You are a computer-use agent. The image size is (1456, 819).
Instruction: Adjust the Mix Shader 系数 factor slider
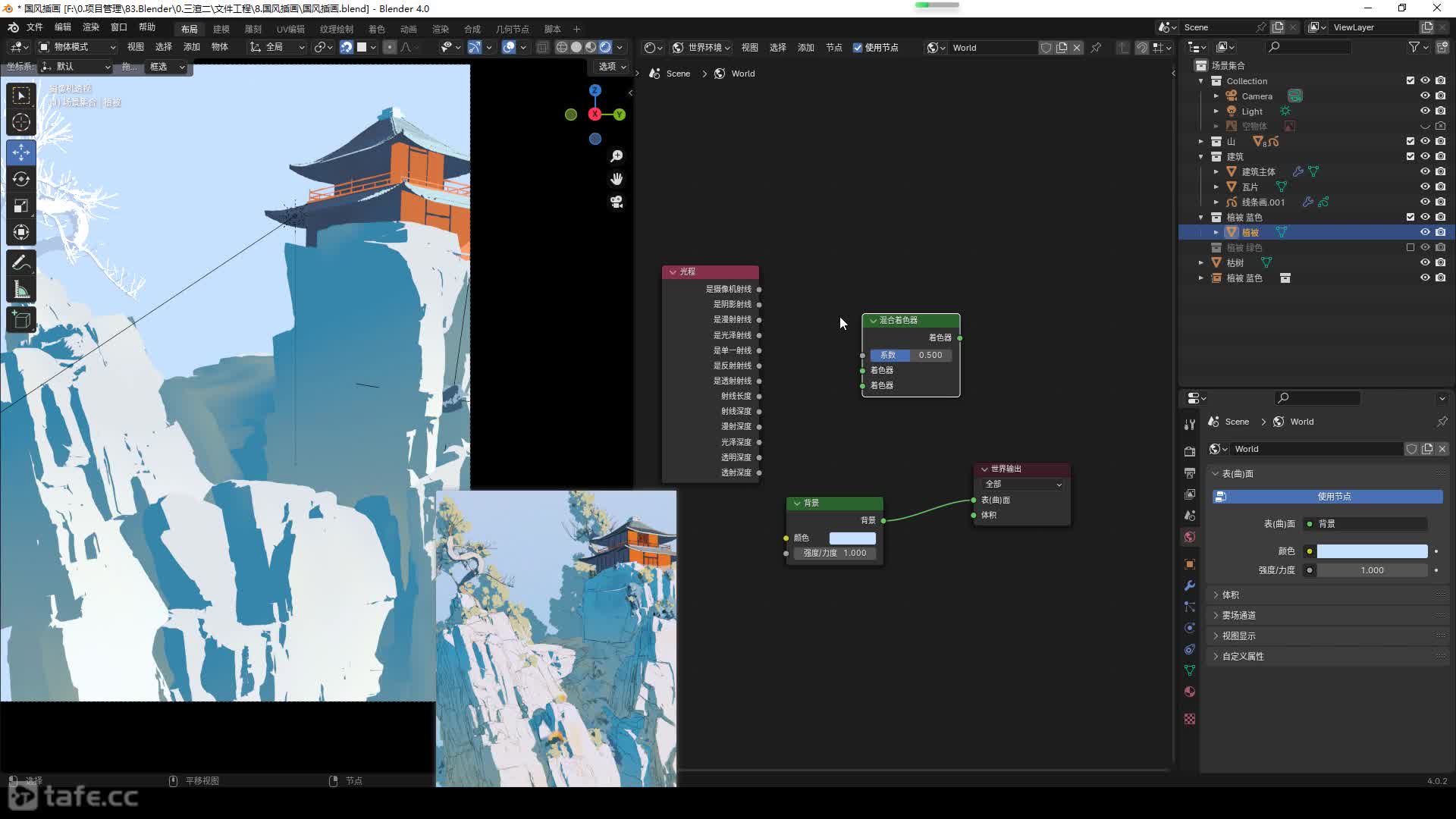(x=911, y=355)
